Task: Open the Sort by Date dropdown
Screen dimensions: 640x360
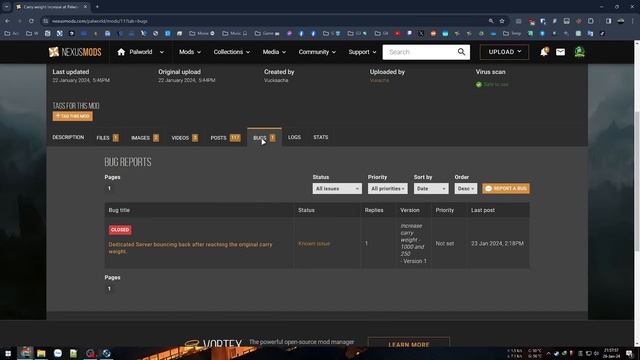Action: [431, 189]
